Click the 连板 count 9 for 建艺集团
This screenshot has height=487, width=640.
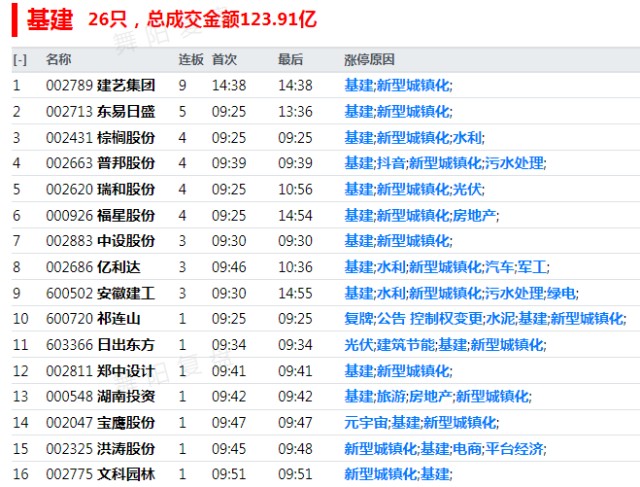click(182, 85)
